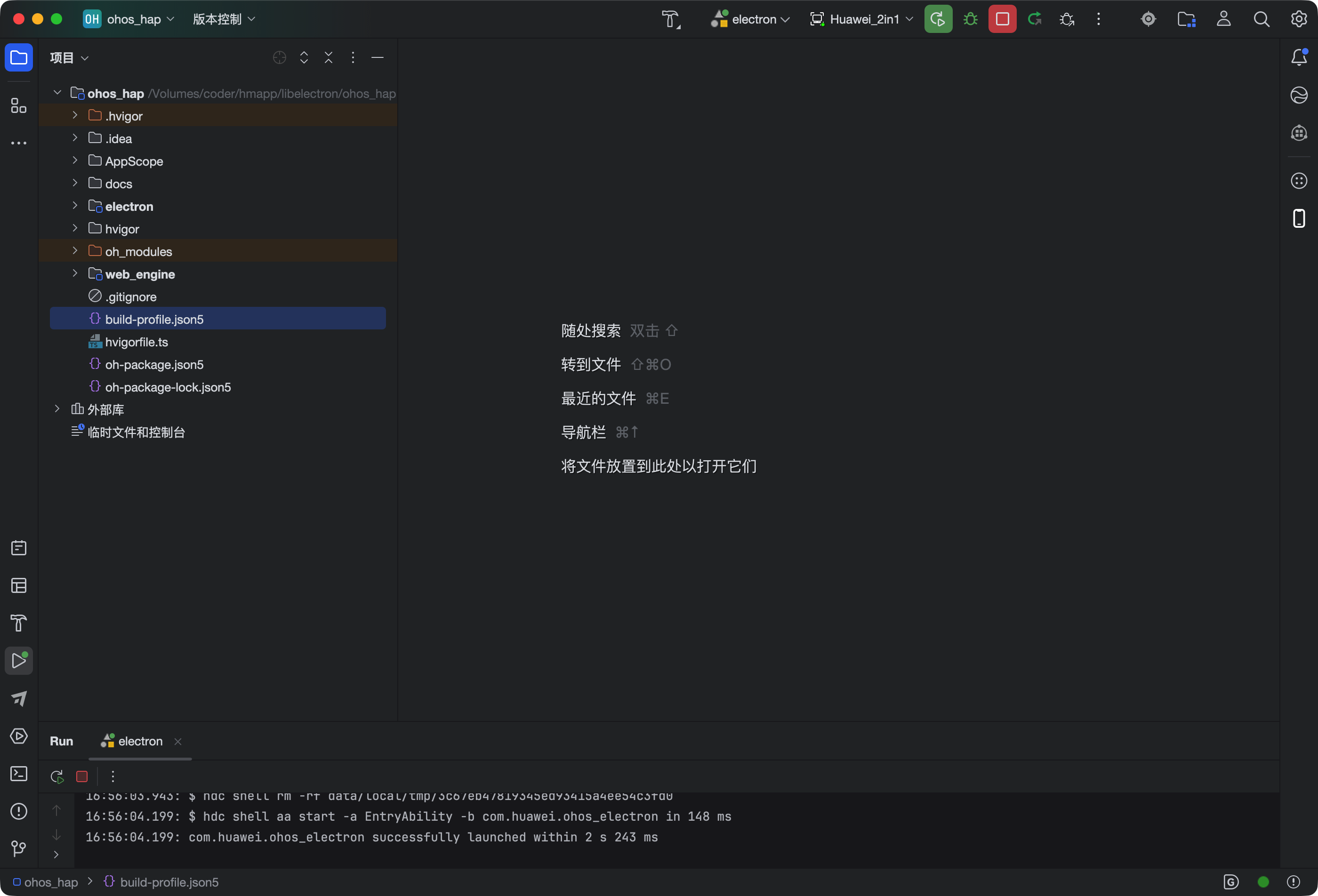
Task: Expand the electron folder
Action: (x=75, y=206)
